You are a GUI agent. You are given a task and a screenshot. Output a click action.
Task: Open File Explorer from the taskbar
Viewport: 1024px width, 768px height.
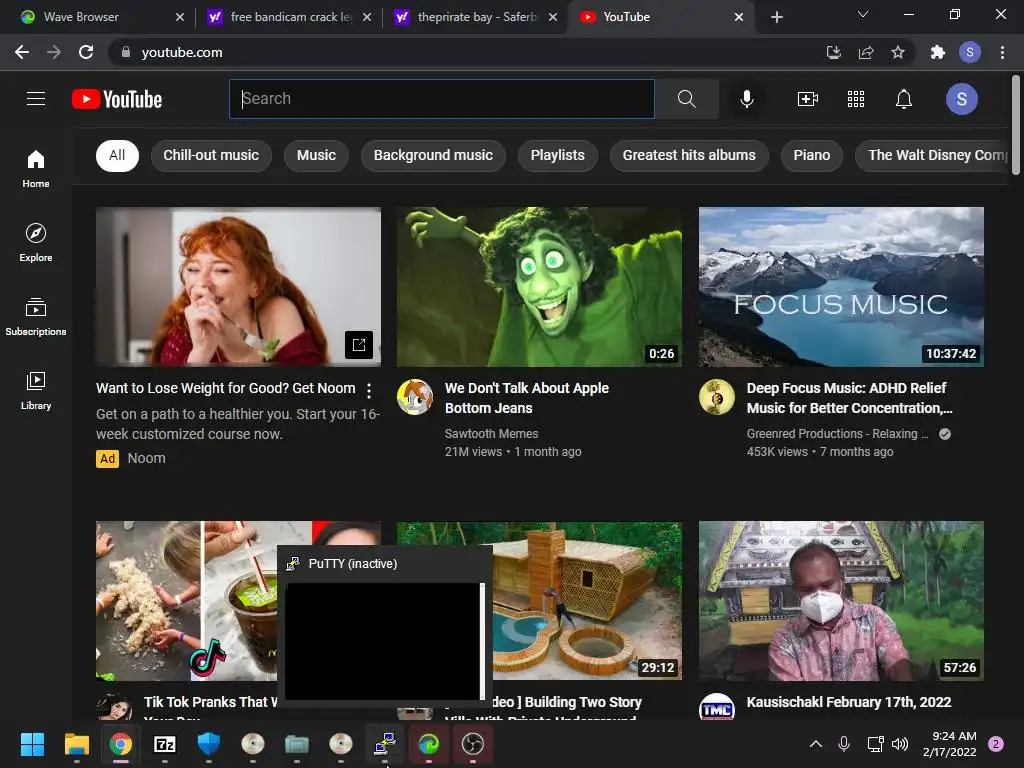pos(76,744)
